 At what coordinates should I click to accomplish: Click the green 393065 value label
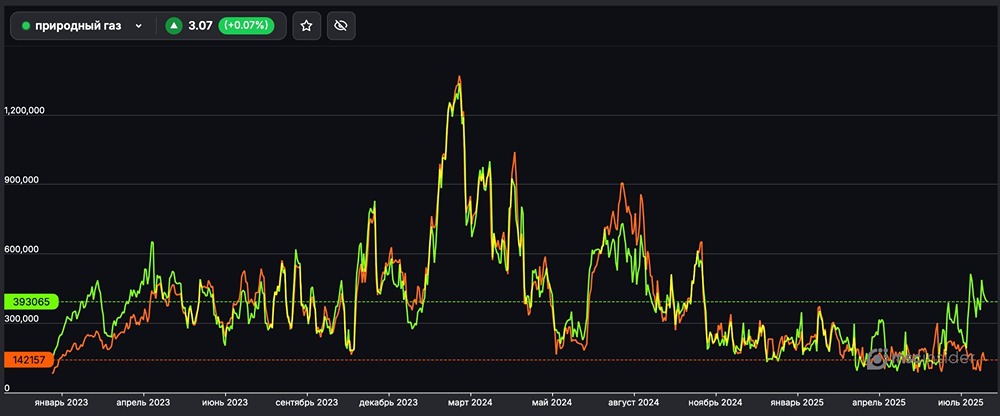click(x=31, y=301)
